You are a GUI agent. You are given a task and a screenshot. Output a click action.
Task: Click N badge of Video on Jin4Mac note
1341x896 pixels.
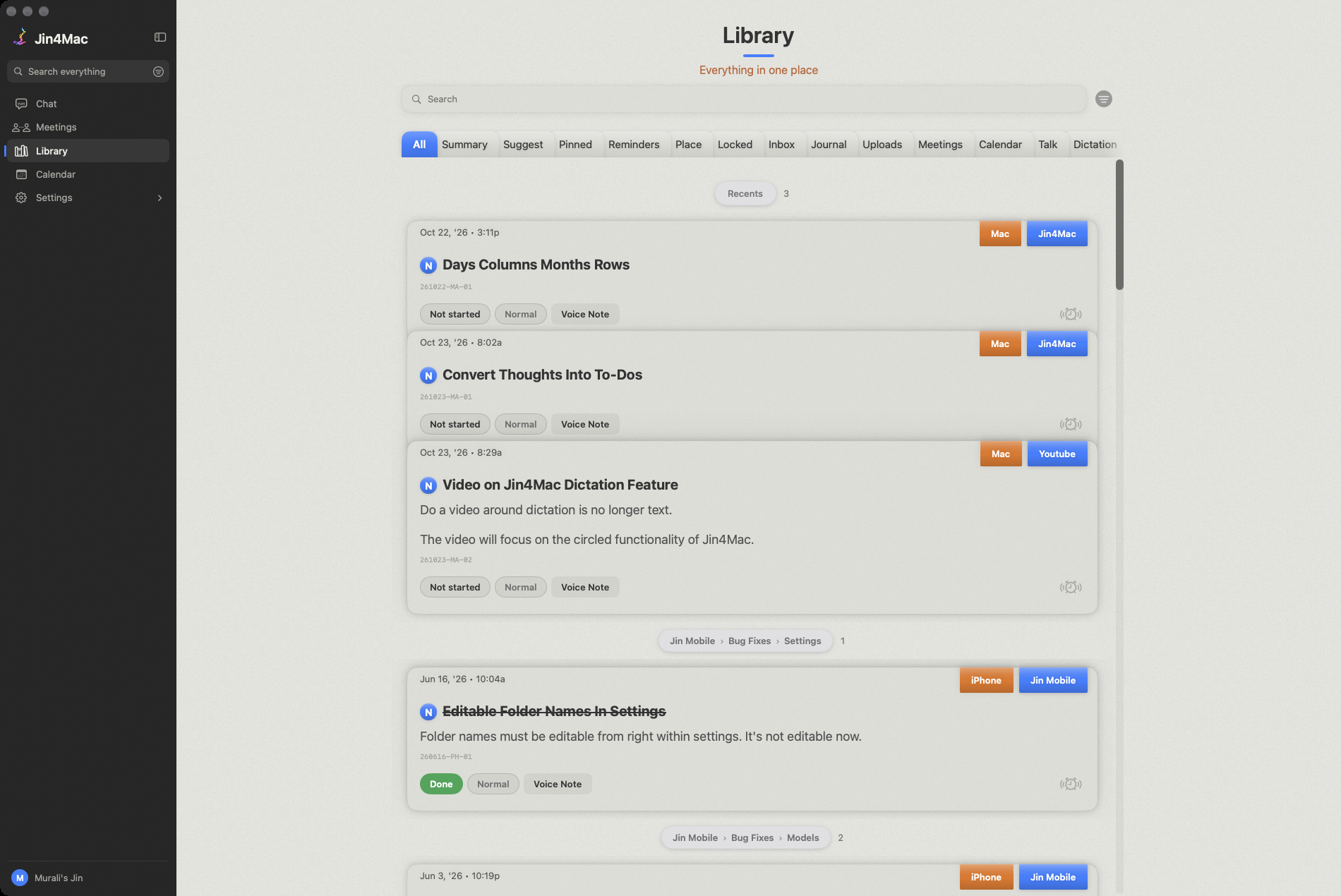[x=428, y=485]
